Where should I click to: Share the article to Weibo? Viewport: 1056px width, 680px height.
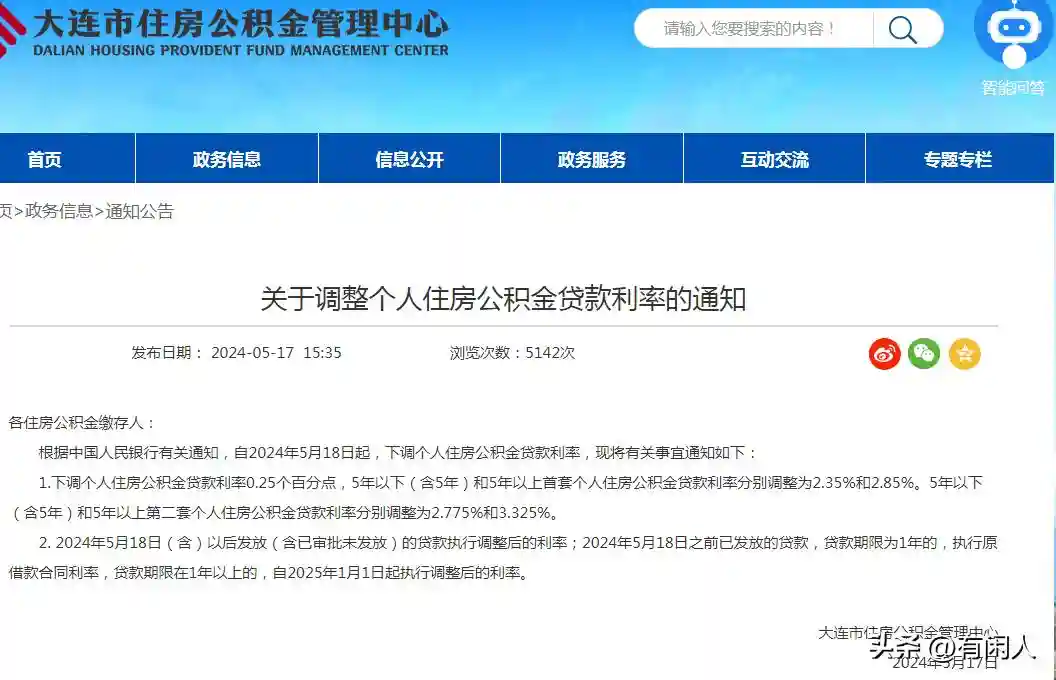(x=884, y=353)
